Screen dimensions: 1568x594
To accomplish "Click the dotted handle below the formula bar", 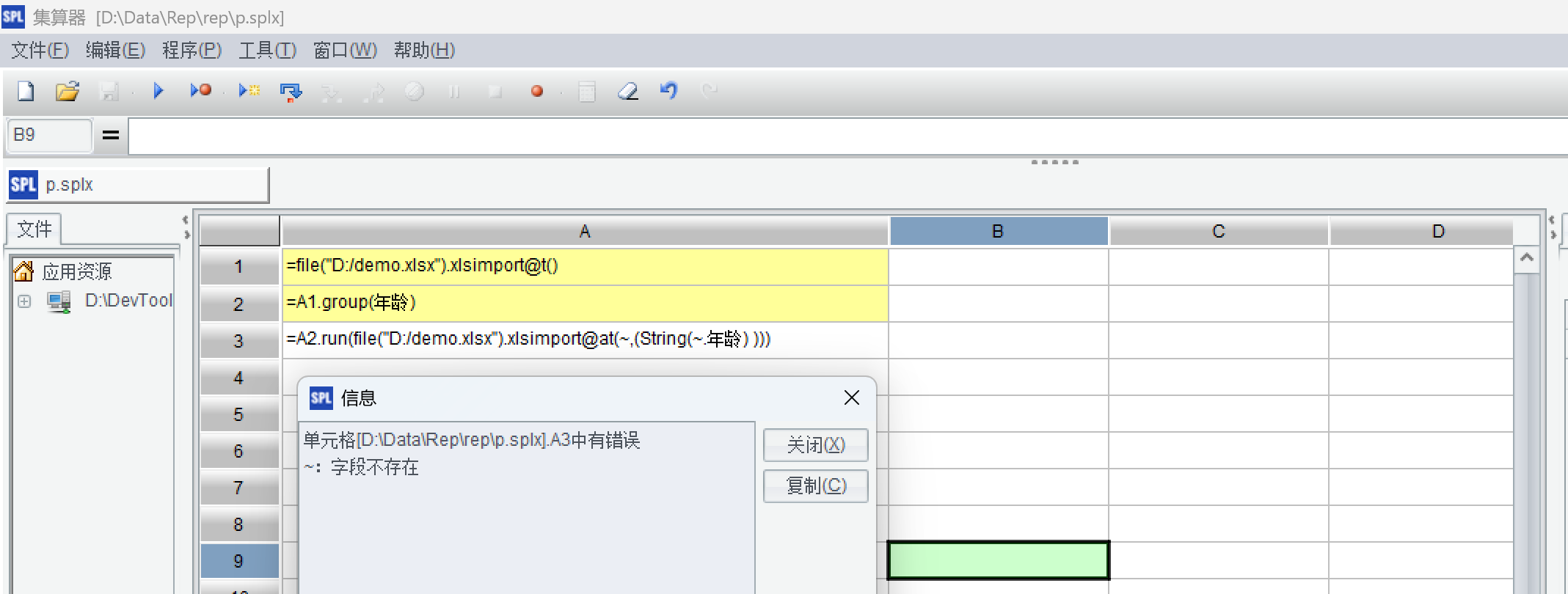I will [1054, 162].
